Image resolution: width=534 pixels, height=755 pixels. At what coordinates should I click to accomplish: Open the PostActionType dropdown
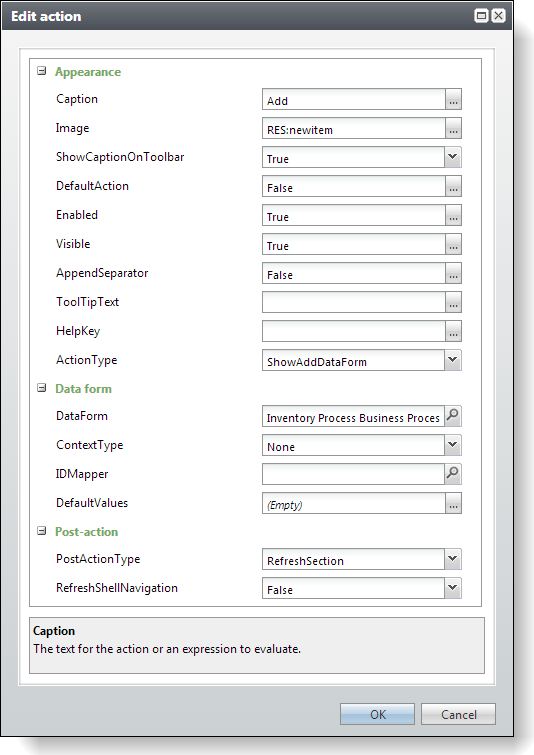(453, 559)
